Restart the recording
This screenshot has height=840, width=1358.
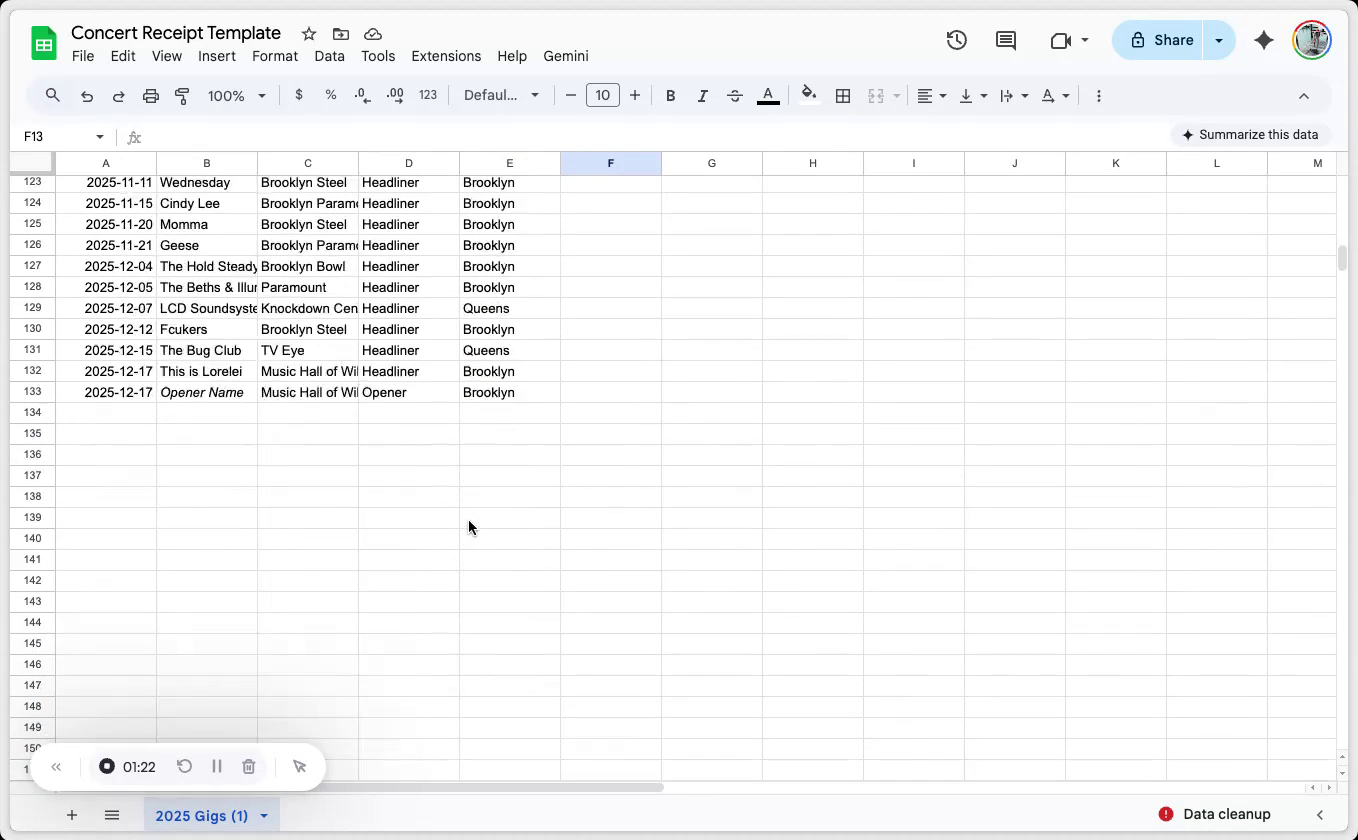(x=184, y=767)
